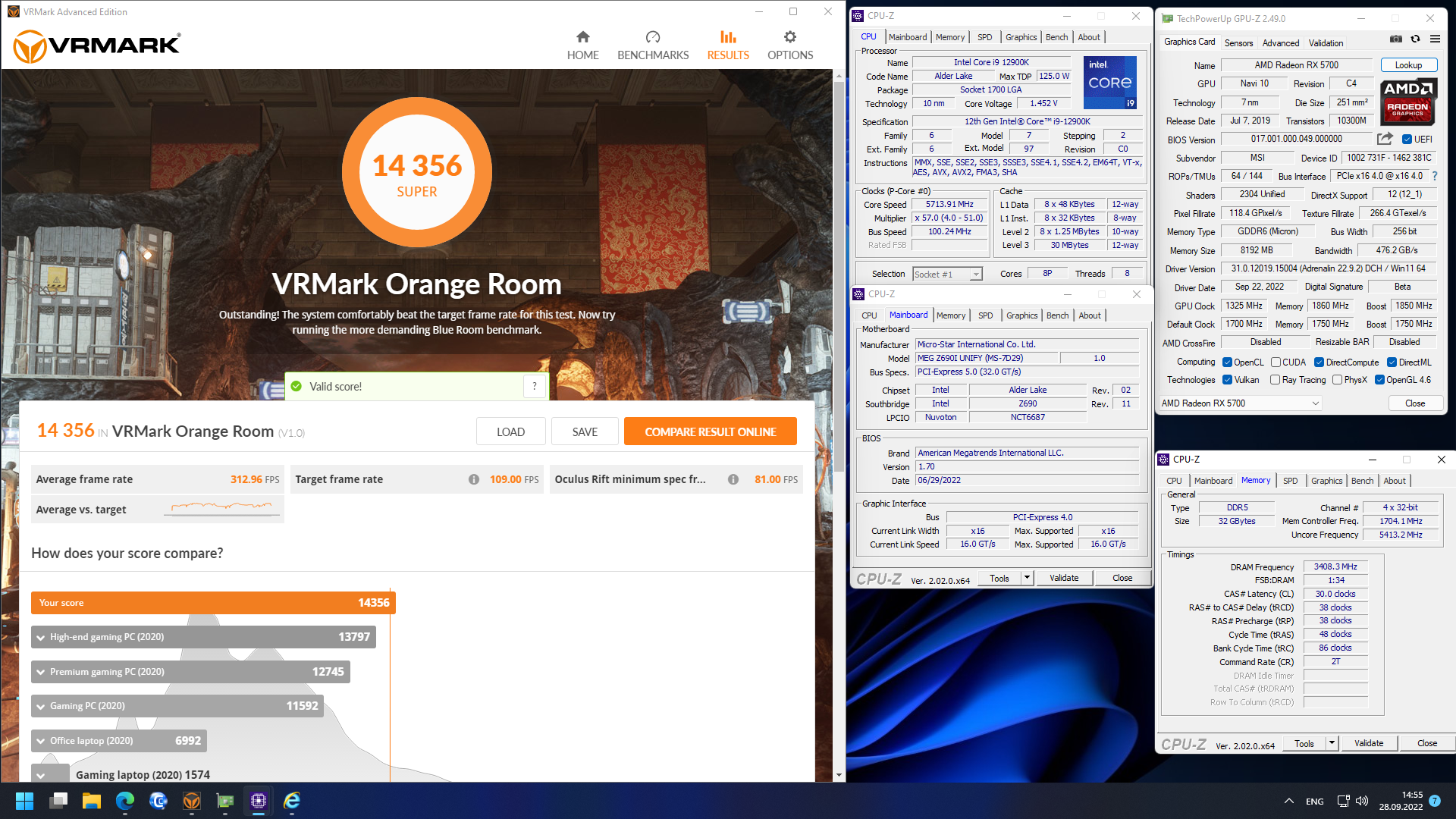Open Windows Start menu
Screen dimensions: 1456x819
point(24,801)
